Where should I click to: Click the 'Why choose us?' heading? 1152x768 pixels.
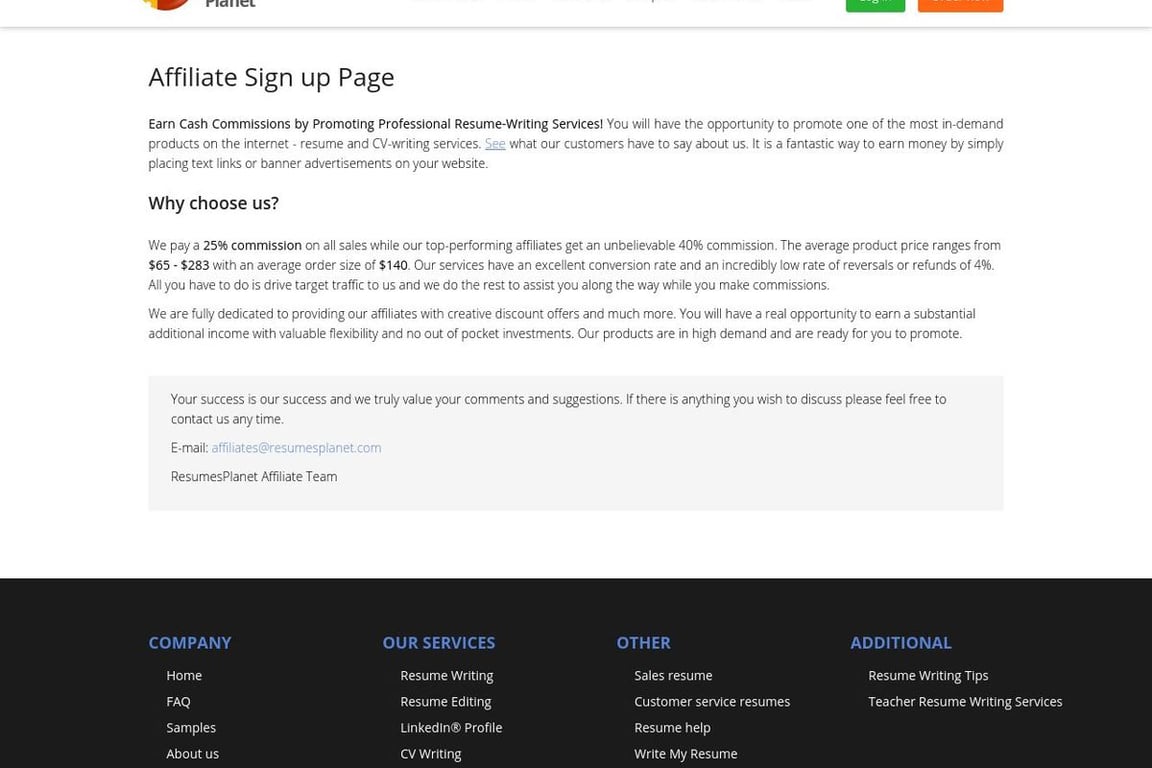click(x=214, y=204)
